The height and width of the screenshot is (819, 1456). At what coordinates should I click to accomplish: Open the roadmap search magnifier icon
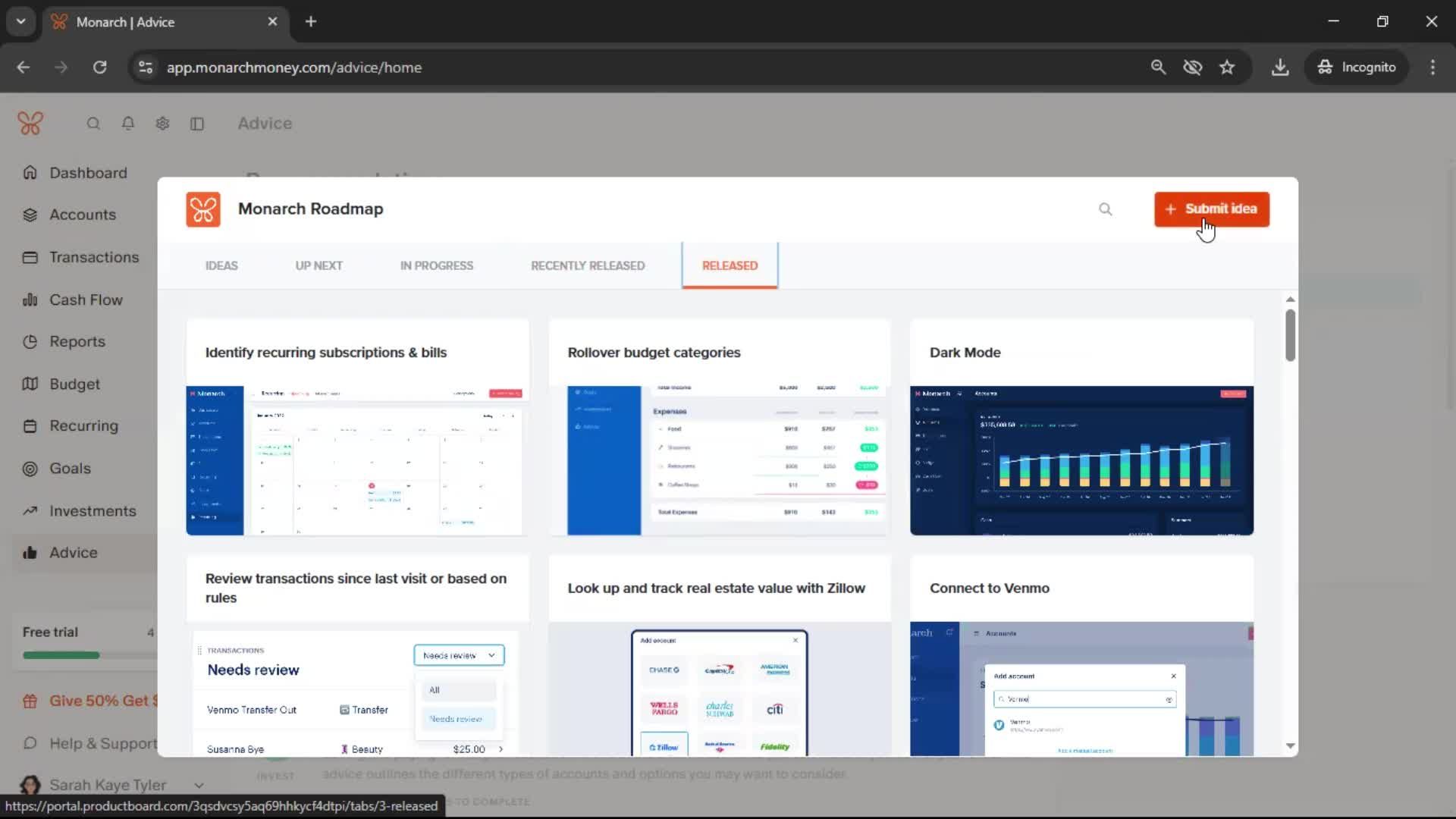click(x=1105, y=209)
